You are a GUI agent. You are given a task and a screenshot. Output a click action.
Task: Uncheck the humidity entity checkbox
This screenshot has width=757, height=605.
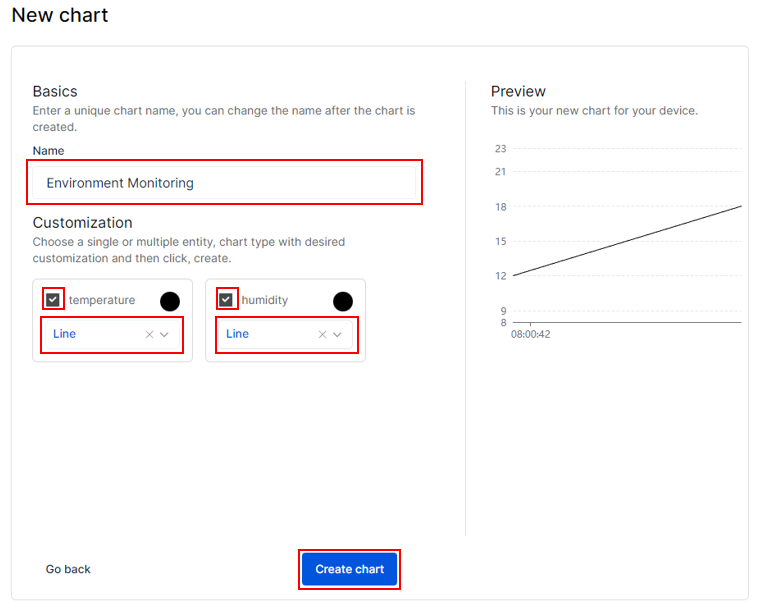[x=226, y=300]
